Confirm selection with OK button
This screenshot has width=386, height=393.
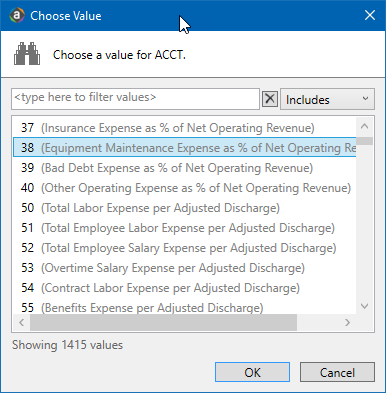pyautogui.click(x=252, y=372)
